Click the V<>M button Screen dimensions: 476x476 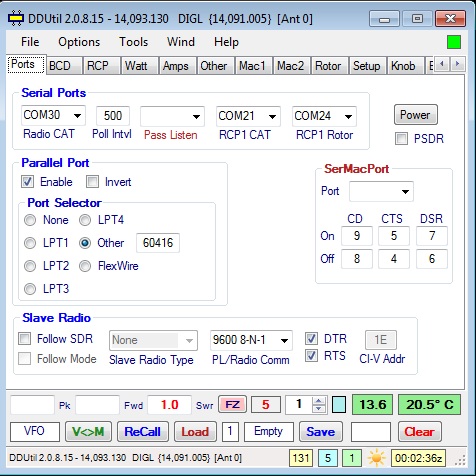pyautogui.click(x=88, y=431)
